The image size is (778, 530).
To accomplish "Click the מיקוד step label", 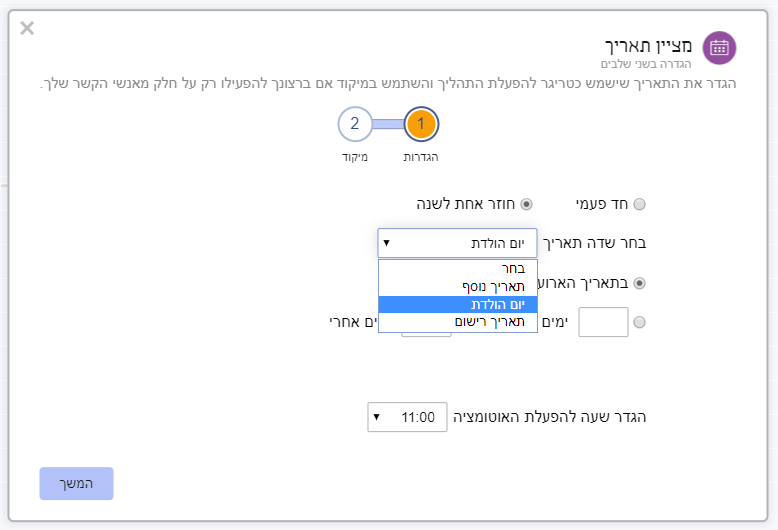I will (x=355, y=157).
